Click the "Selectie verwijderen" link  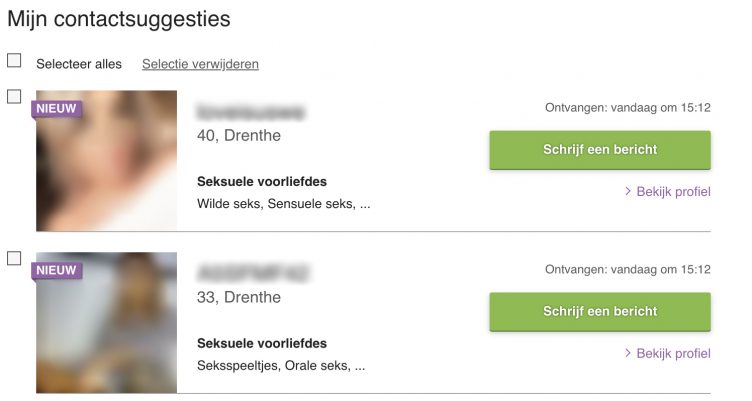click(x=200, y=64)
